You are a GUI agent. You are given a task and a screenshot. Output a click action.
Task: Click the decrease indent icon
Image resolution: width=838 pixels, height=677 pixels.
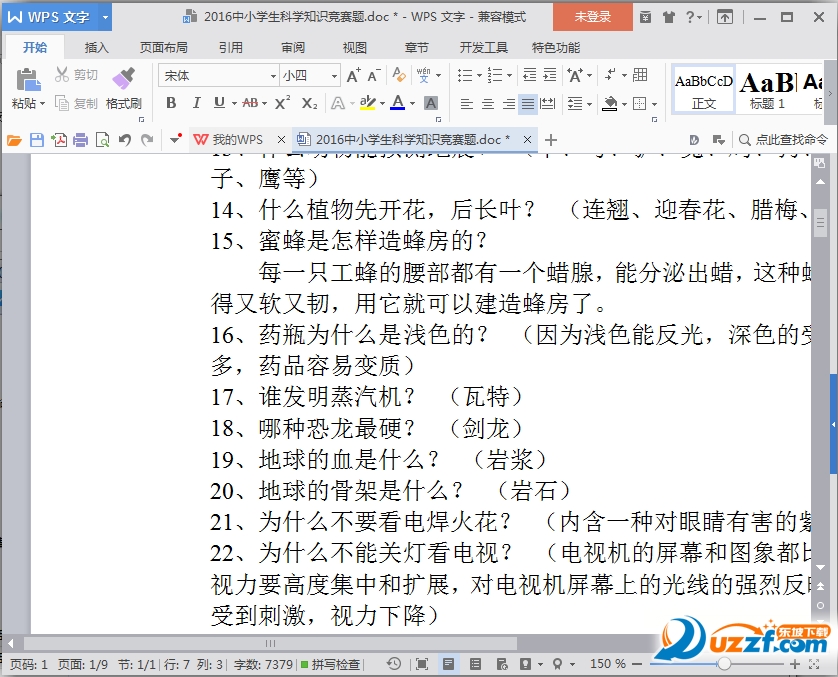pyautogui.click(x=530, y=75)
